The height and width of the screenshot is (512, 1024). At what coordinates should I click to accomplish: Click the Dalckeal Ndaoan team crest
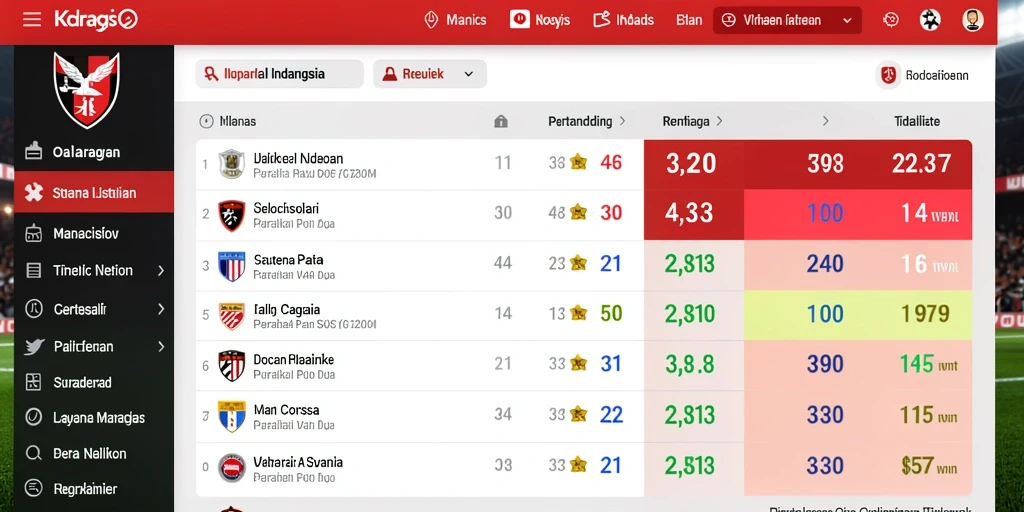pos(231,164)
